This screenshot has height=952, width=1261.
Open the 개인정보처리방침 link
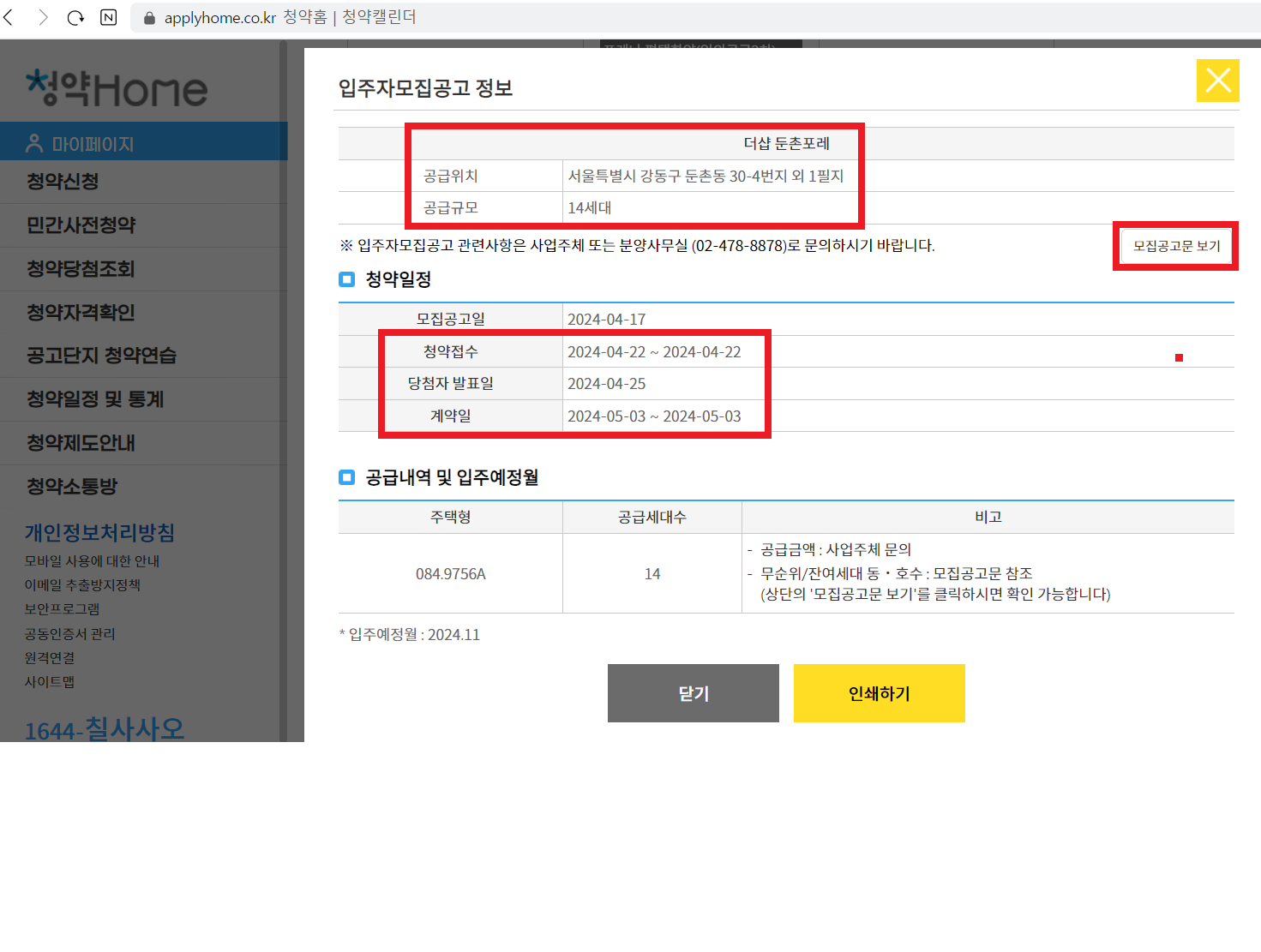pyautogui.click(x=99, y=532)
